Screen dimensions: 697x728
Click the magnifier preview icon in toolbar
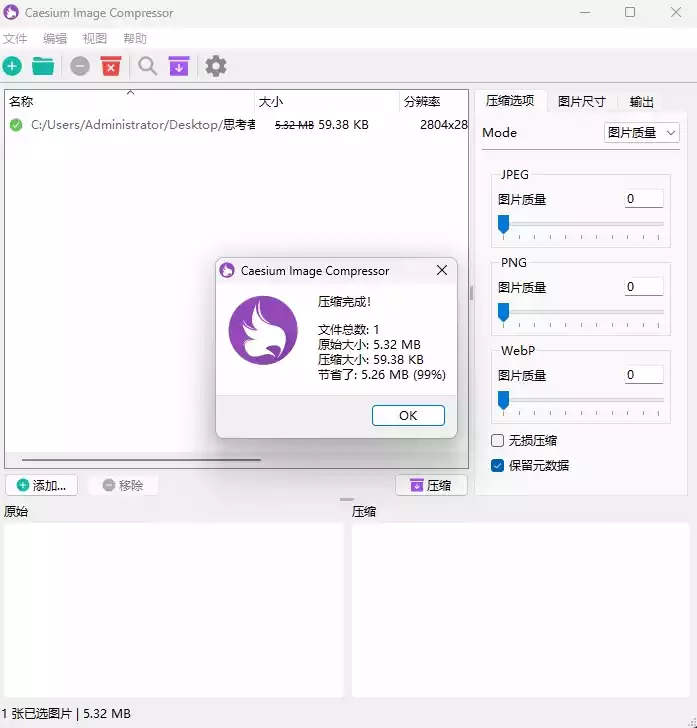pos(148,67)
